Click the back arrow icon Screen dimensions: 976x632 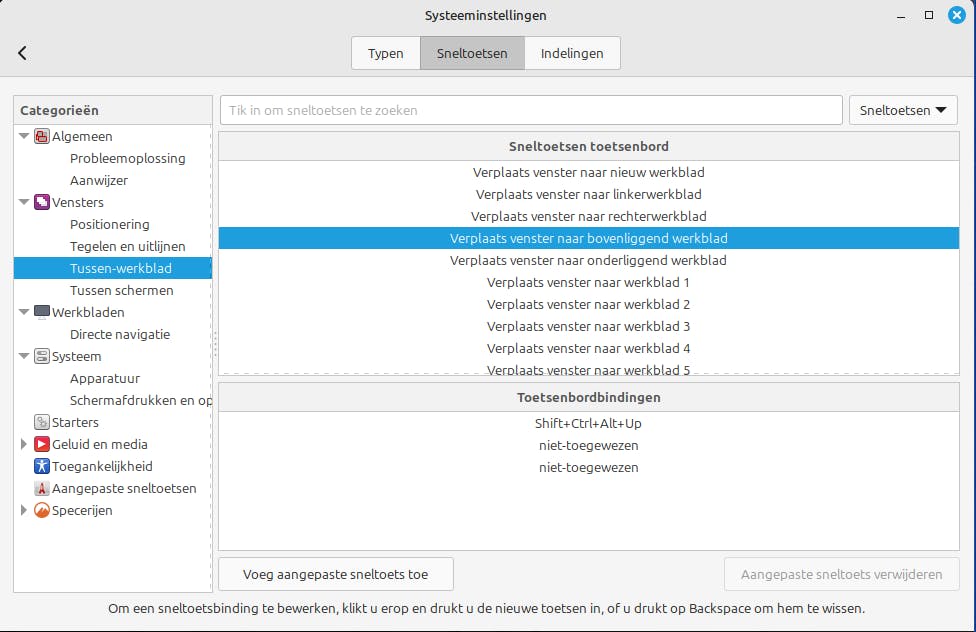[22, 53]
